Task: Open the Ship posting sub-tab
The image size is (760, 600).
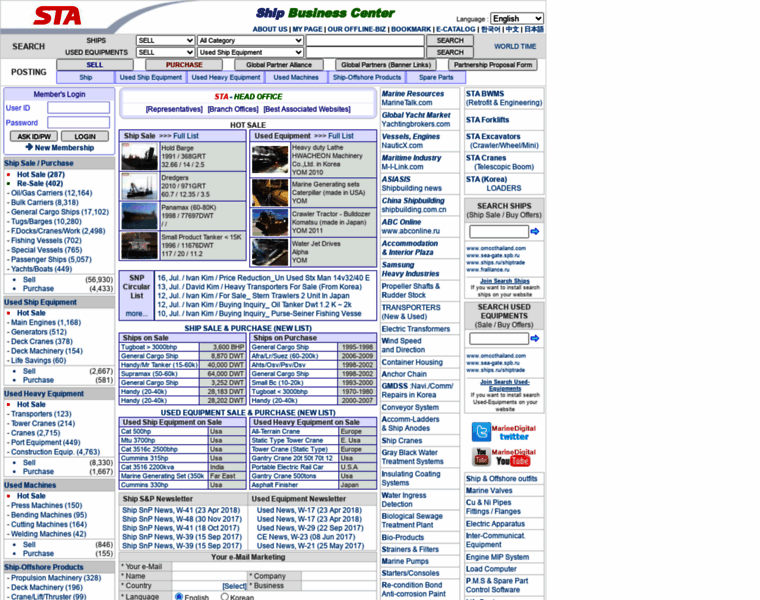Action: coord(86,77)
